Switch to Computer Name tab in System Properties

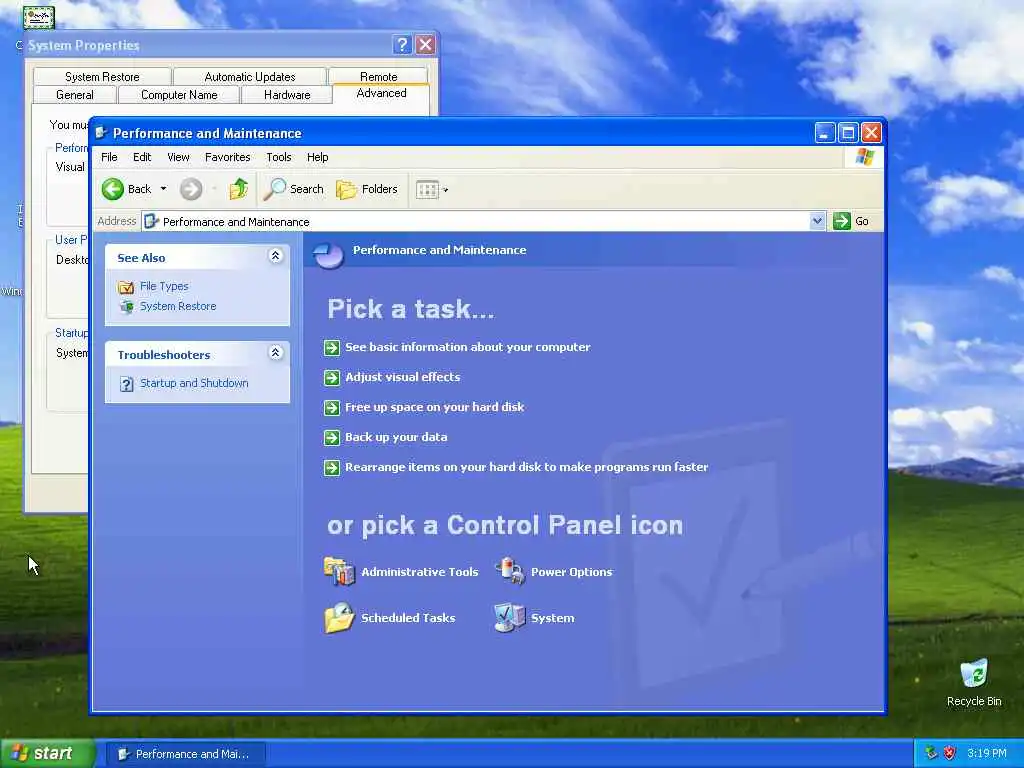point(179,95)
